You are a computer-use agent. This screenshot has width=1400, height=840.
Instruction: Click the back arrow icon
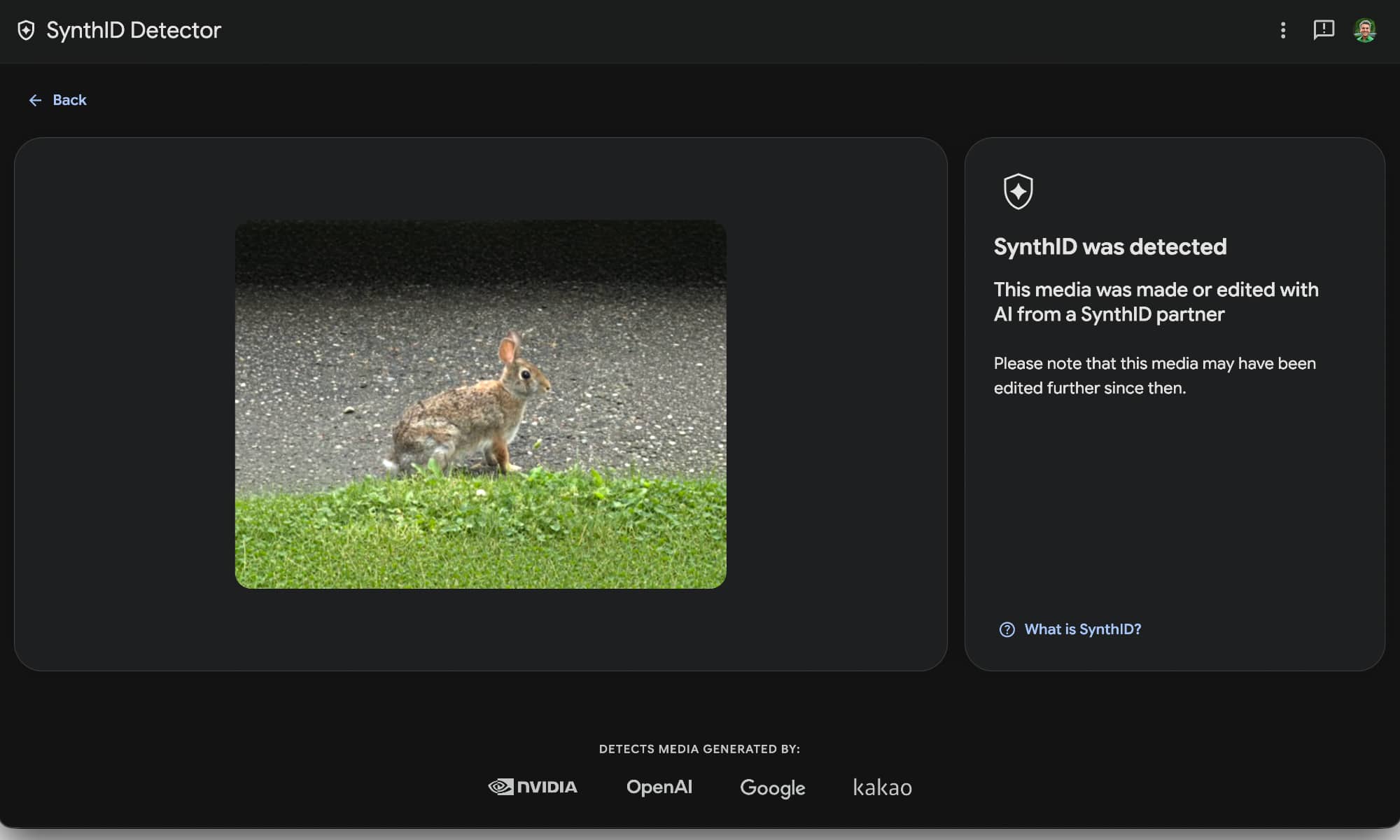click(x=35, y=100)
